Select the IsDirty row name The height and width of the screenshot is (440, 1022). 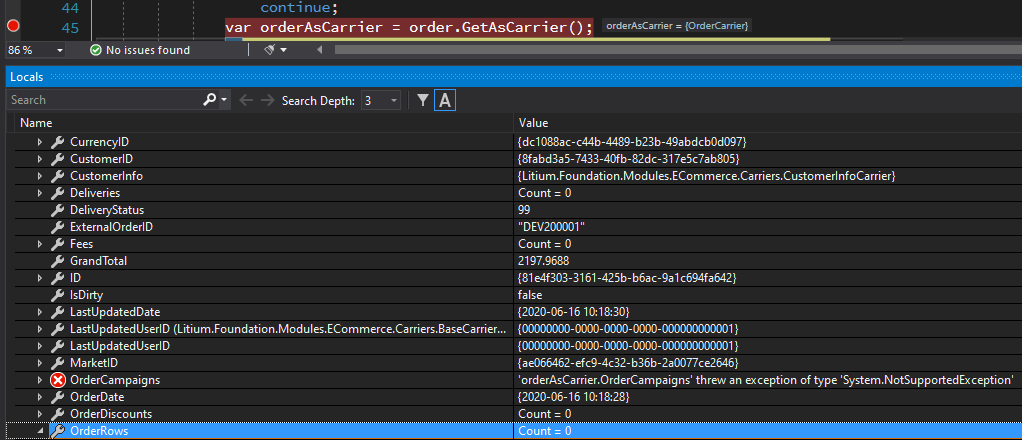[87, 295]
